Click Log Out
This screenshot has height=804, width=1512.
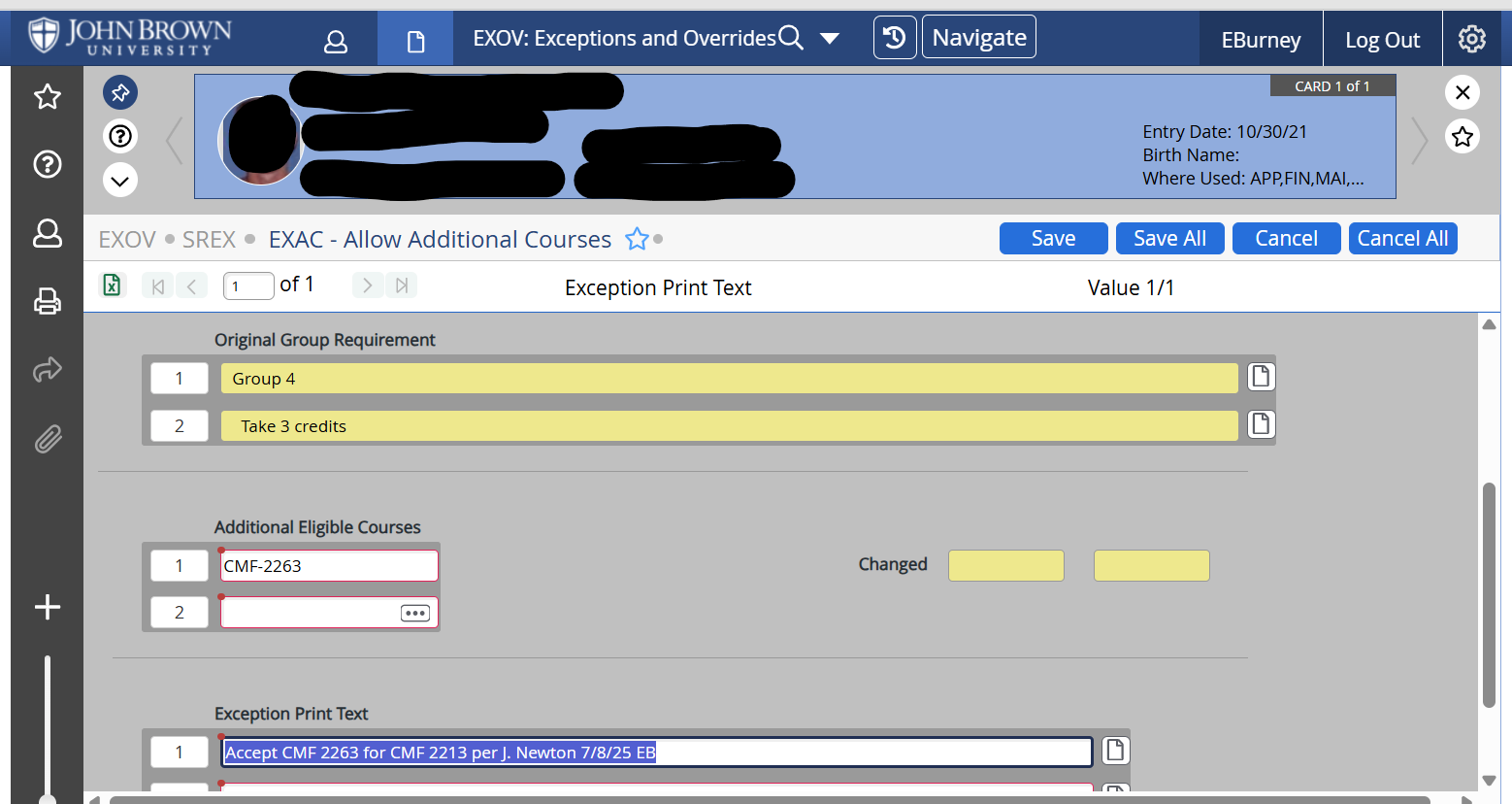(1382, 40)
